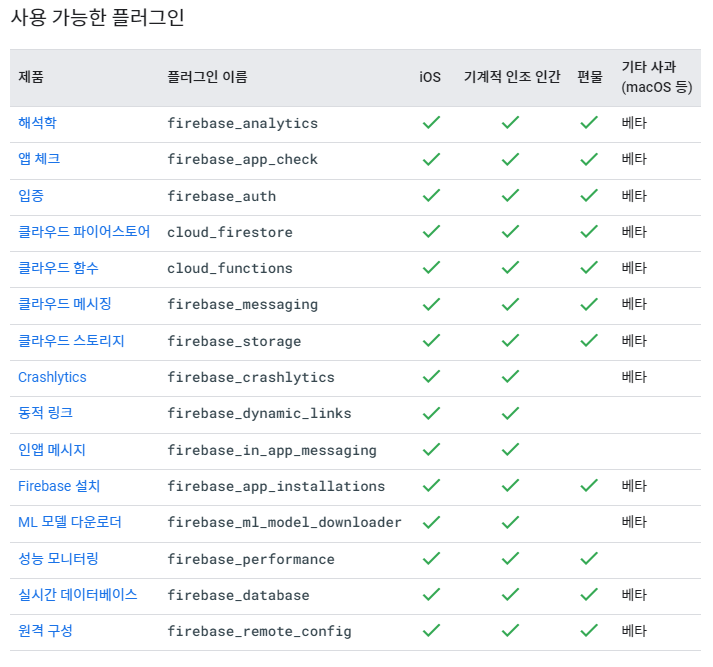Open the 동적 링크 product link
Screen dimensions: 713x667
tap(45, 413)
